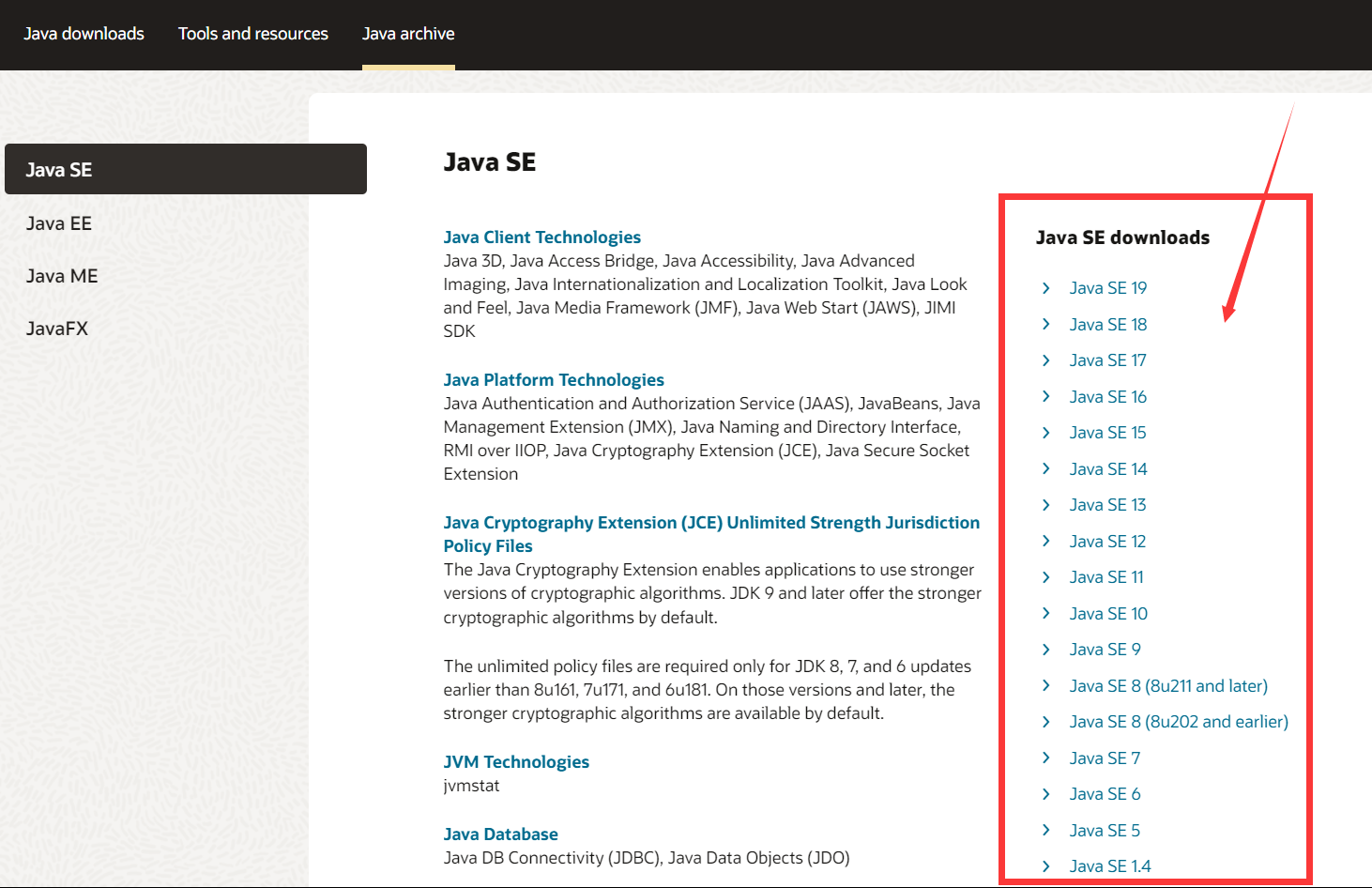This screenshot has height=888, width=1372.
Task: Open the Java Database link
Action: click(x=501, y=834)
